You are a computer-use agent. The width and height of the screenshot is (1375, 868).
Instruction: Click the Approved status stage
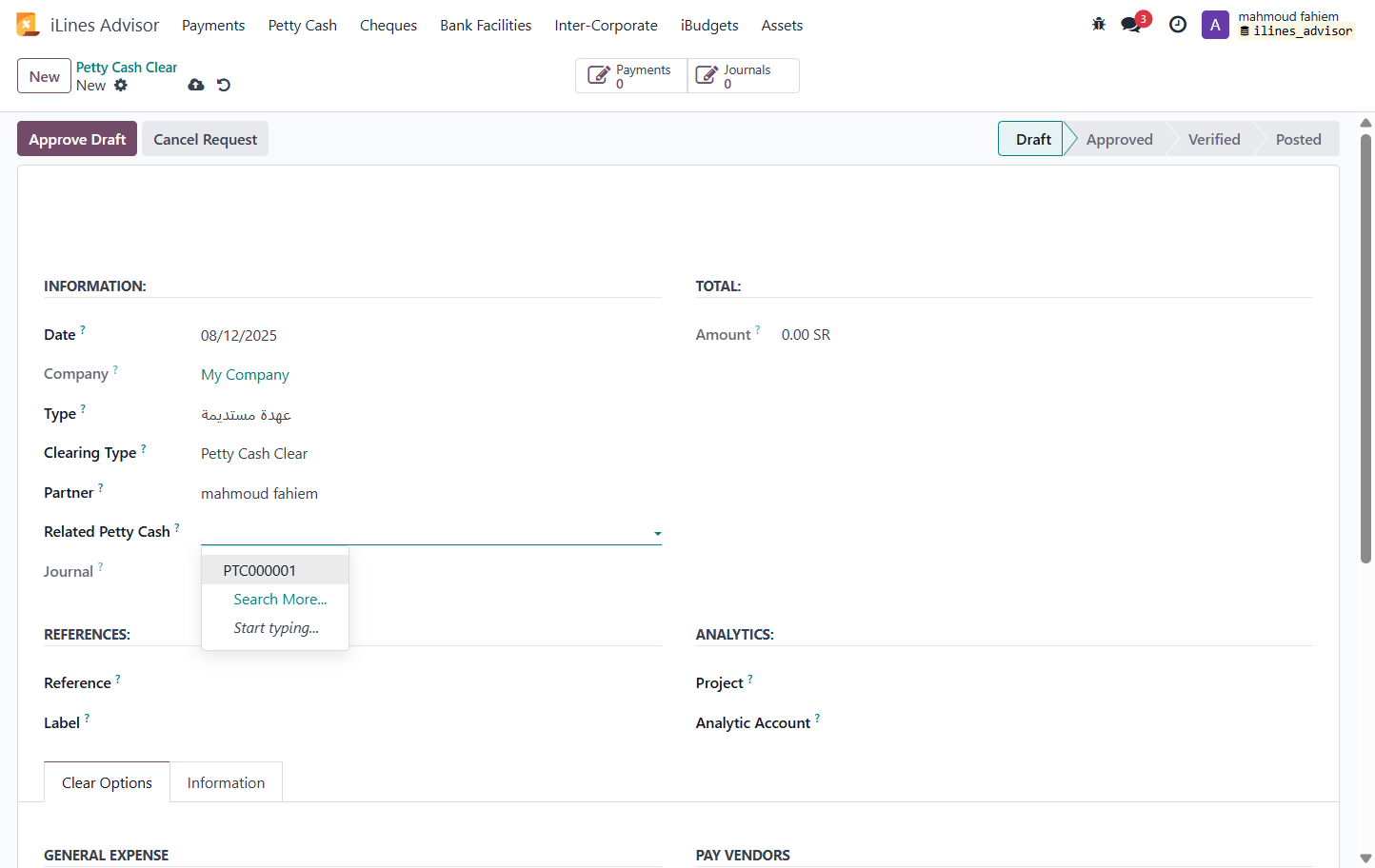[1119, 139]
